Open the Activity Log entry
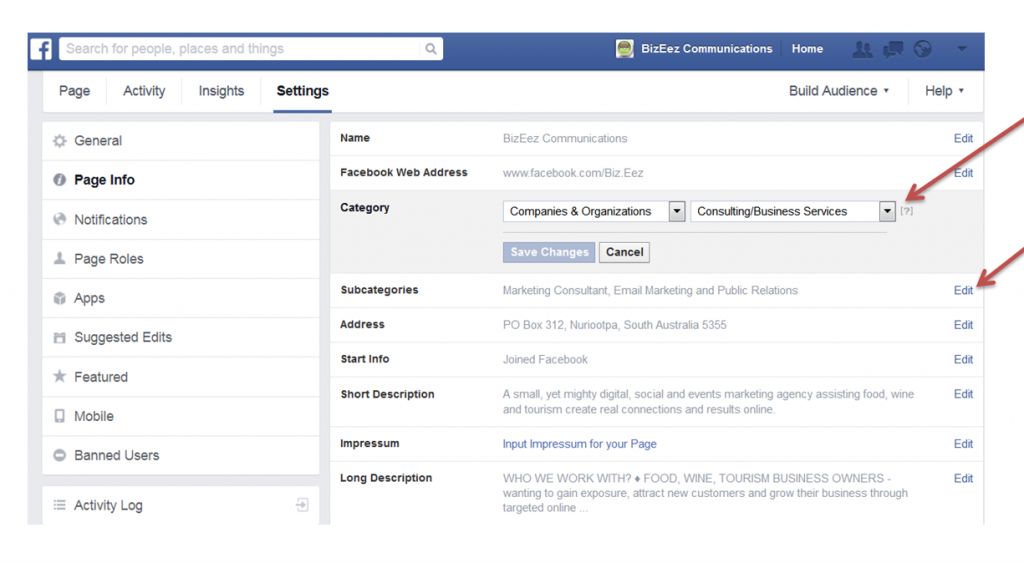 [x=181, y=505]
